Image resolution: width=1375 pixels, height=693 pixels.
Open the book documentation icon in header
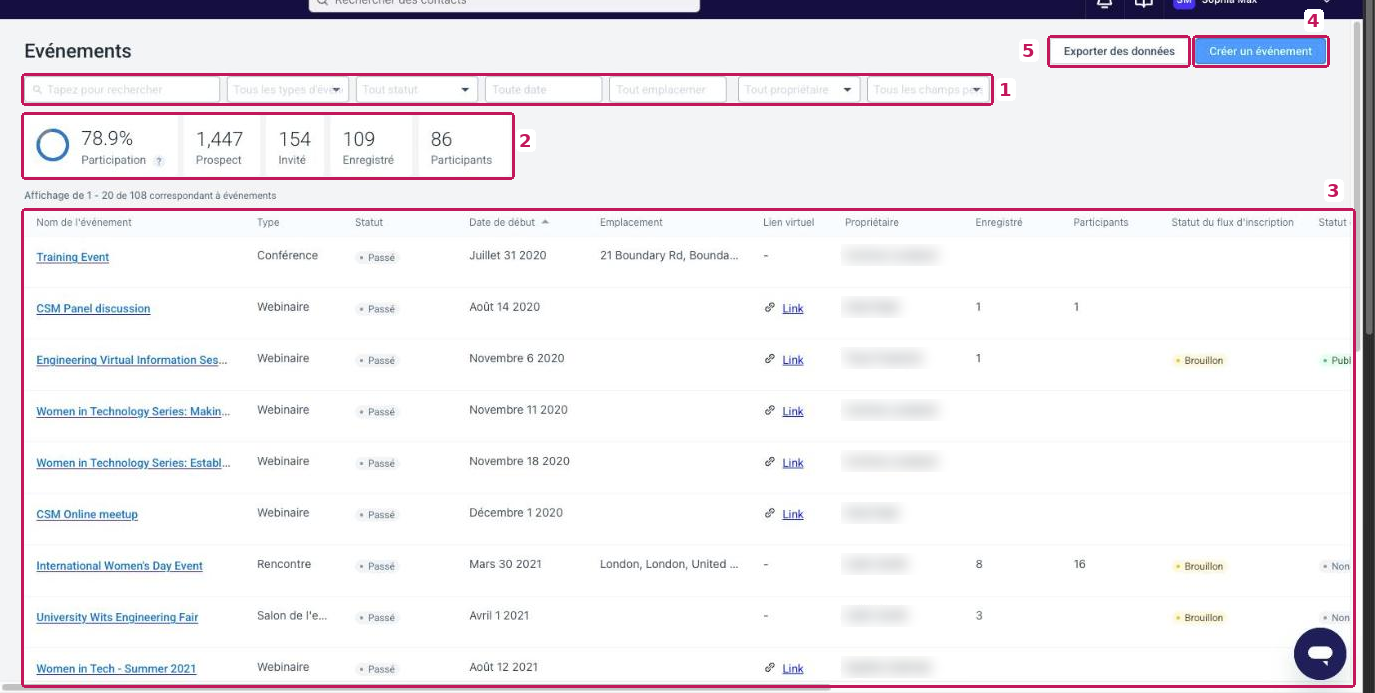point(1143,4)
